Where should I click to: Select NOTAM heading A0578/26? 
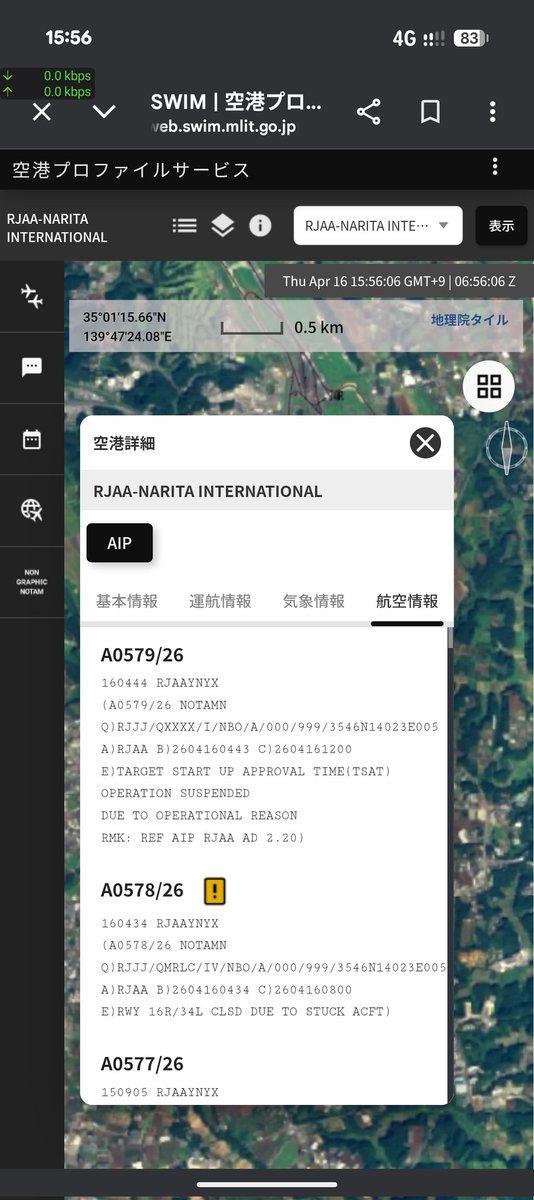pos(142,890)
